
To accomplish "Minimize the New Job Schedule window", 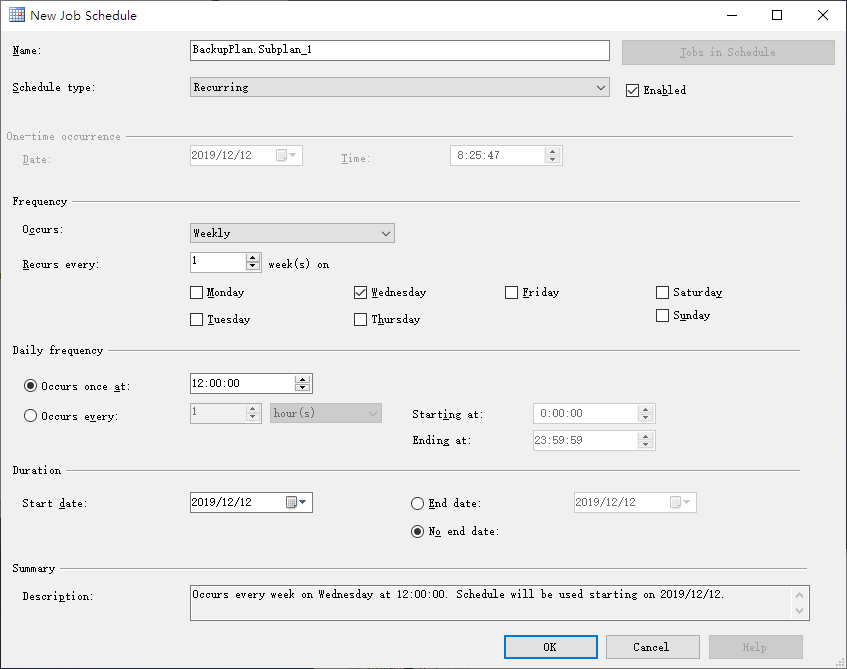I will pyautogui.click(x=732, y=15).
